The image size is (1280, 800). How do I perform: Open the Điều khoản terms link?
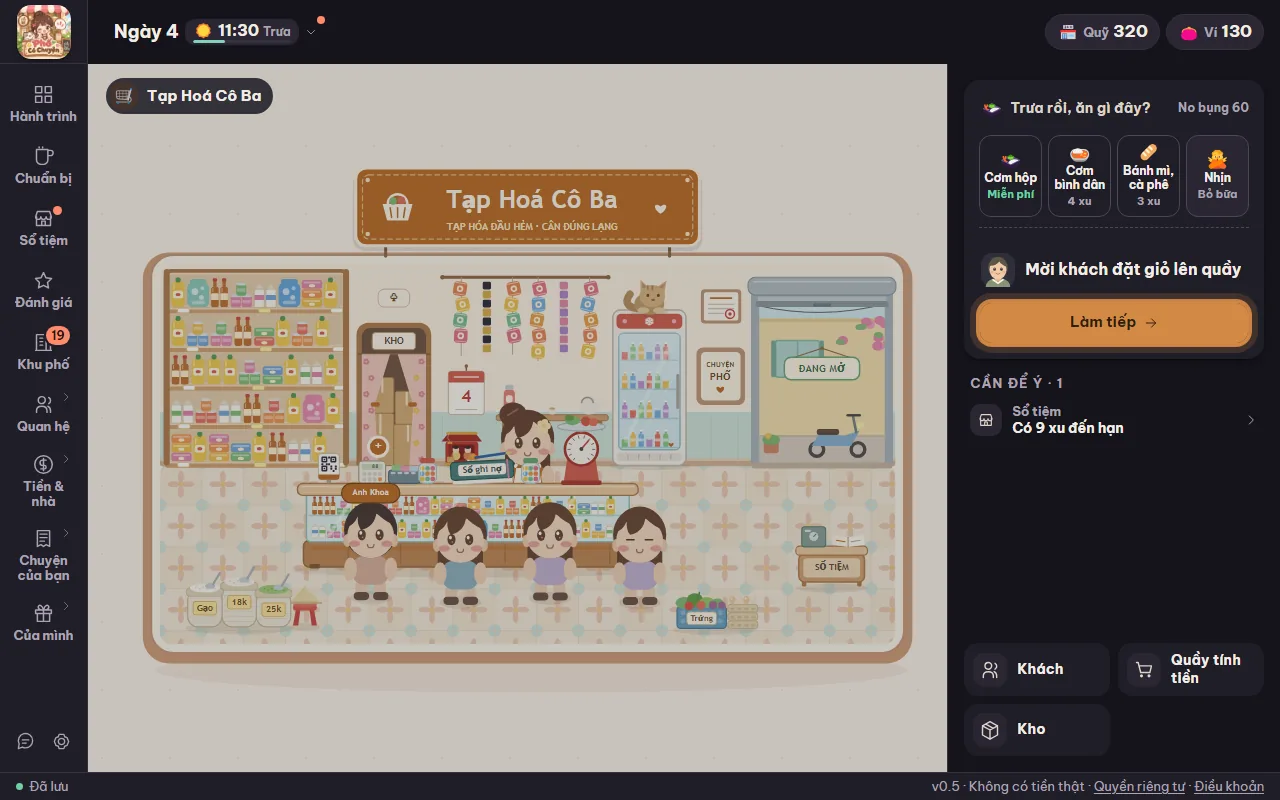point(1229,787)
